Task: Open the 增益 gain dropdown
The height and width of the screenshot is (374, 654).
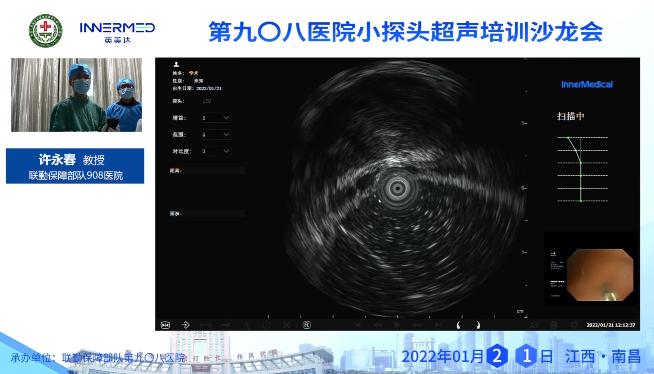Action: click(x=215, y=118)
